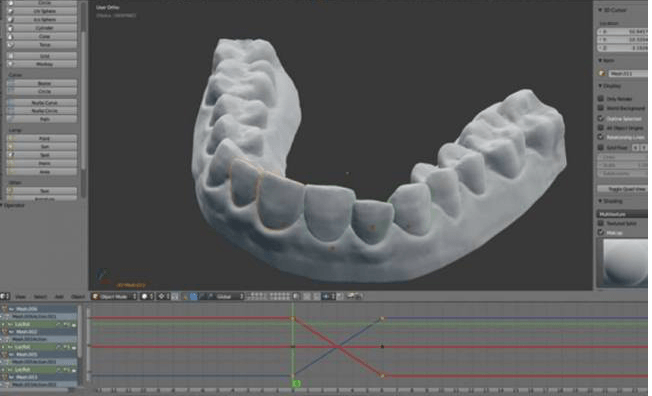
Task: Open the Object Mode dropdown
Action: [x=114, y=296]
